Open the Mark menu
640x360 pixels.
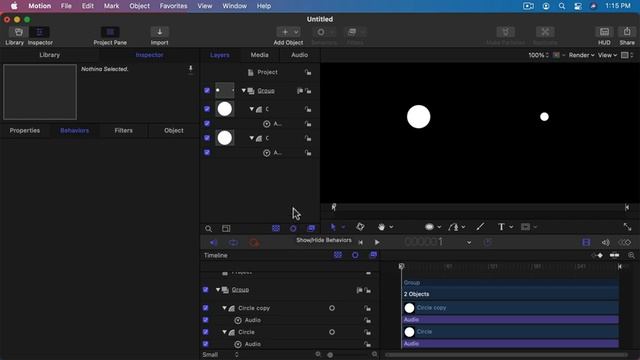pyautogui.click(x=111, y=6)
